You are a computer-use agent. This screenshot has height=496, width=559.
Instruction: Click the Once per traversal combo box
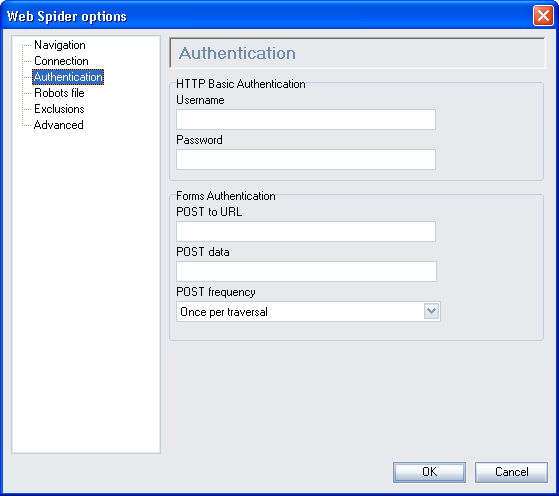(x=308, y=312)
